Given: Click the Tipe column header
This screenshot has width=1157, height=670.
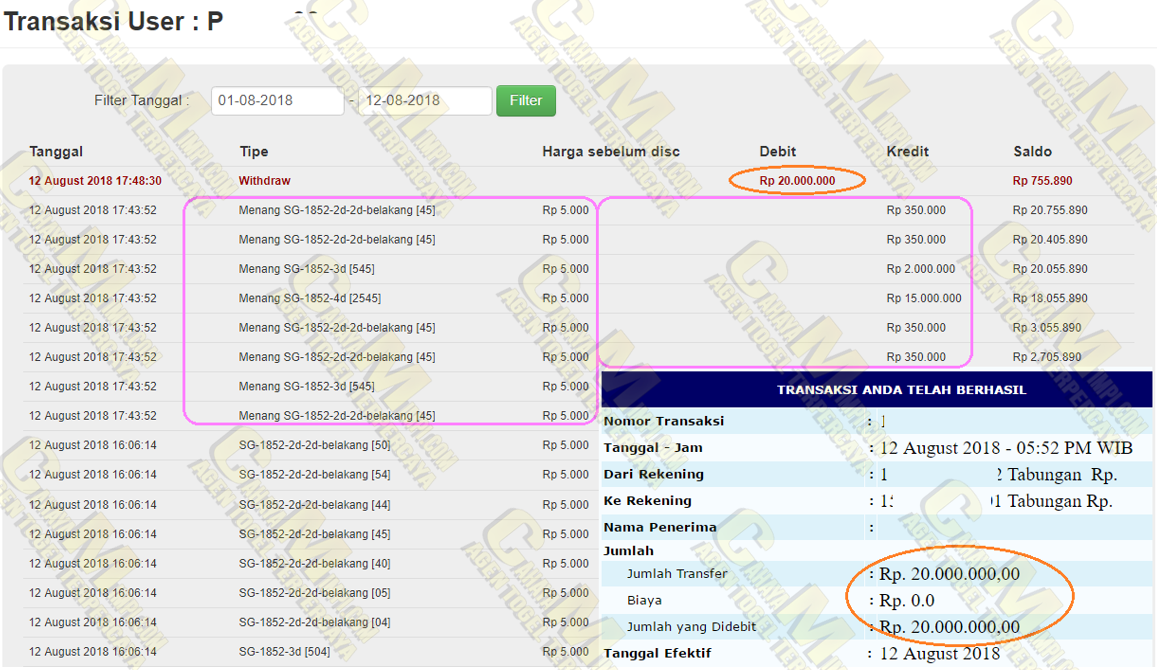Looking at the screenshot, I should [254, 152].
